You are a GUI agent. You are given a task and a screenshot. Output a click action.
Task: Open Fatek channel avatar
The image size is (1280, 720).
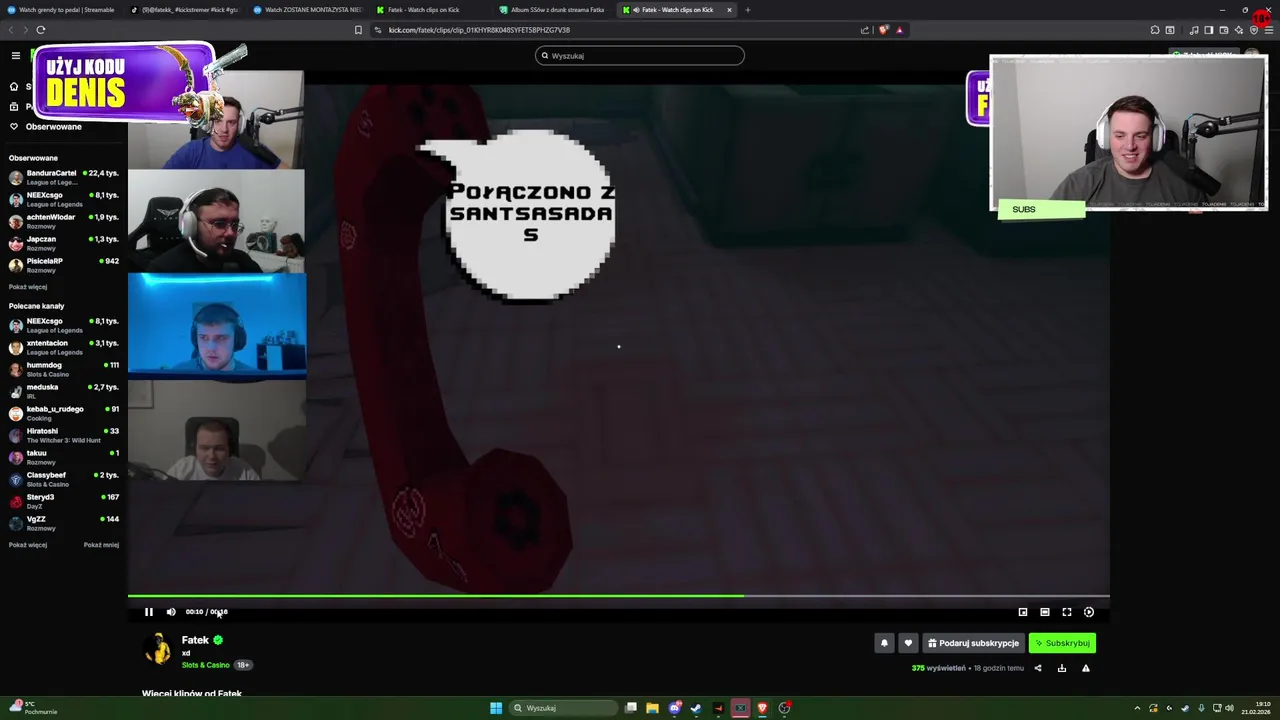click(157, 649)
